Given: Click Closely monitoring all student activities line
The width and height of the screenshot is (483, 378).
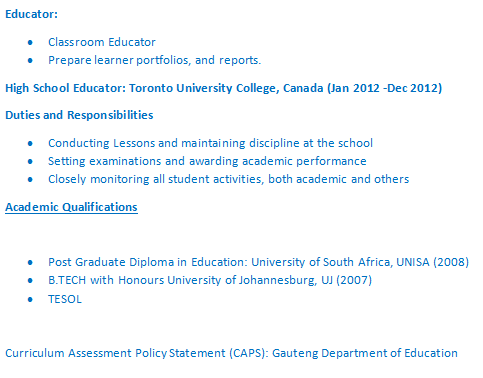Looking at the screenshot, I should [x=228, y=179].
